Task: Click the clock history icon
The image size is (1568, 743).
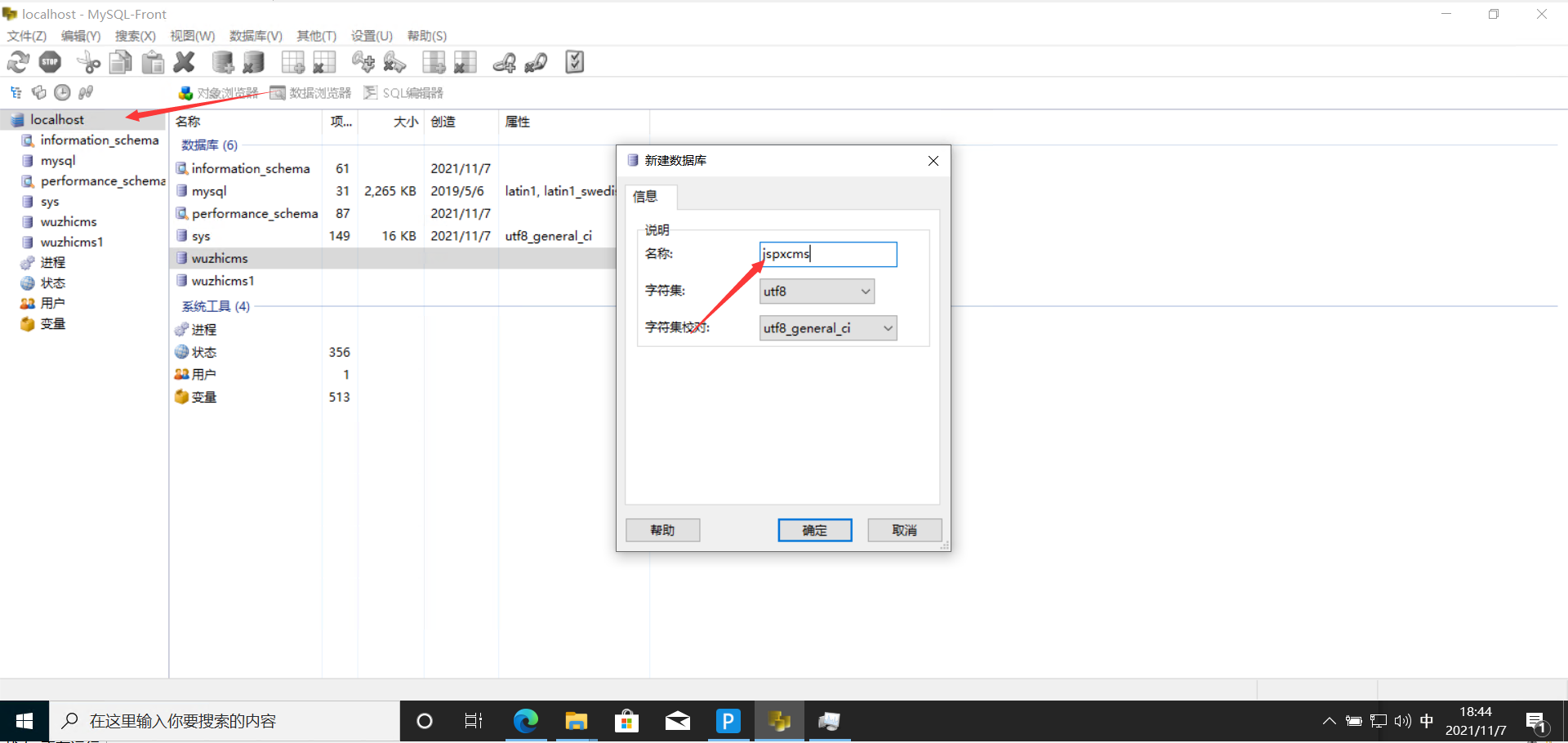Action: coord(62,92)
